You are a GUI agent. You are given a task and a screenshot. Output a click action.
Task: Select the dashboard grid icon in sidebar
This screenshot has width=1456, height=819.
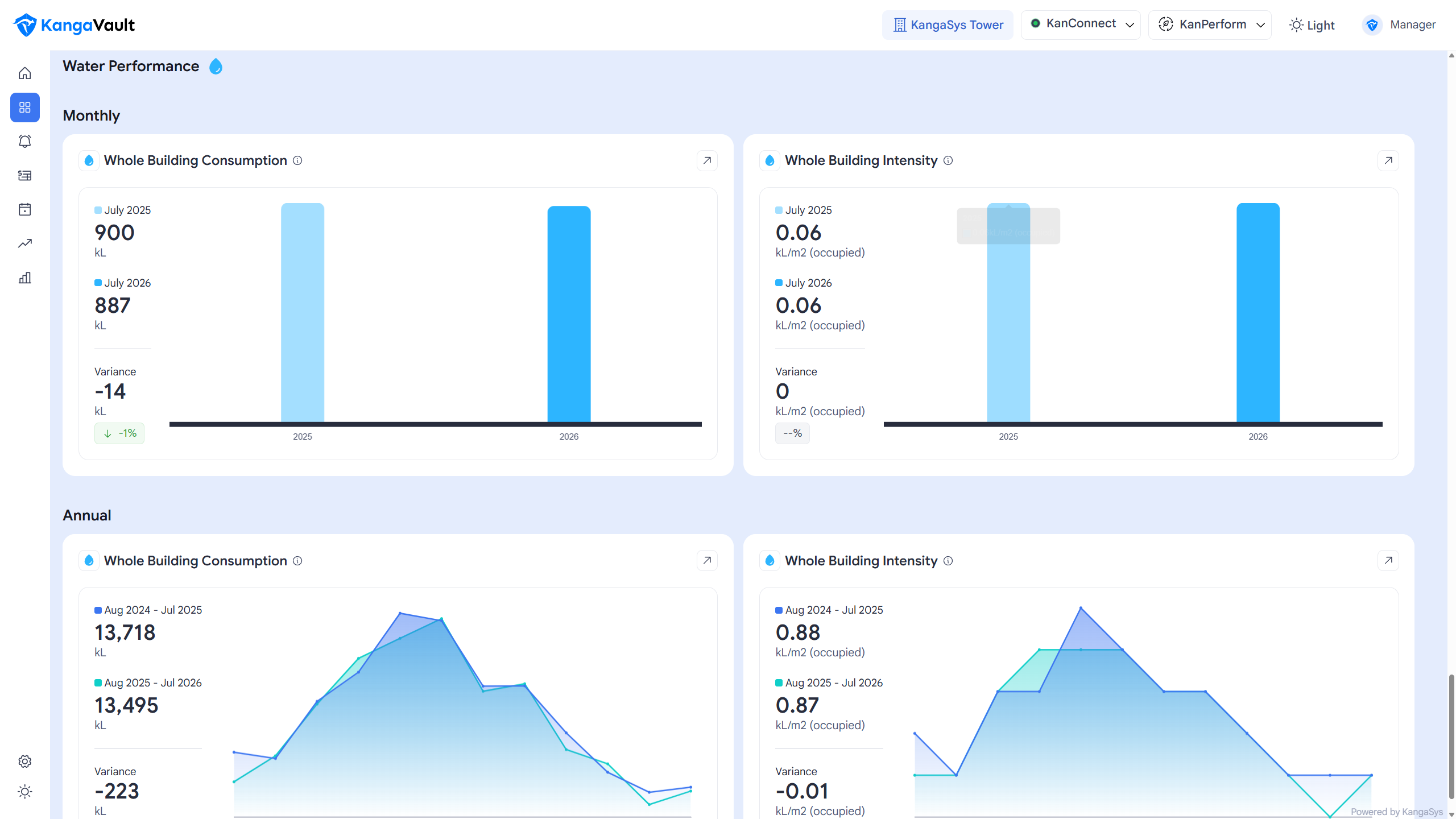(24, 107)
